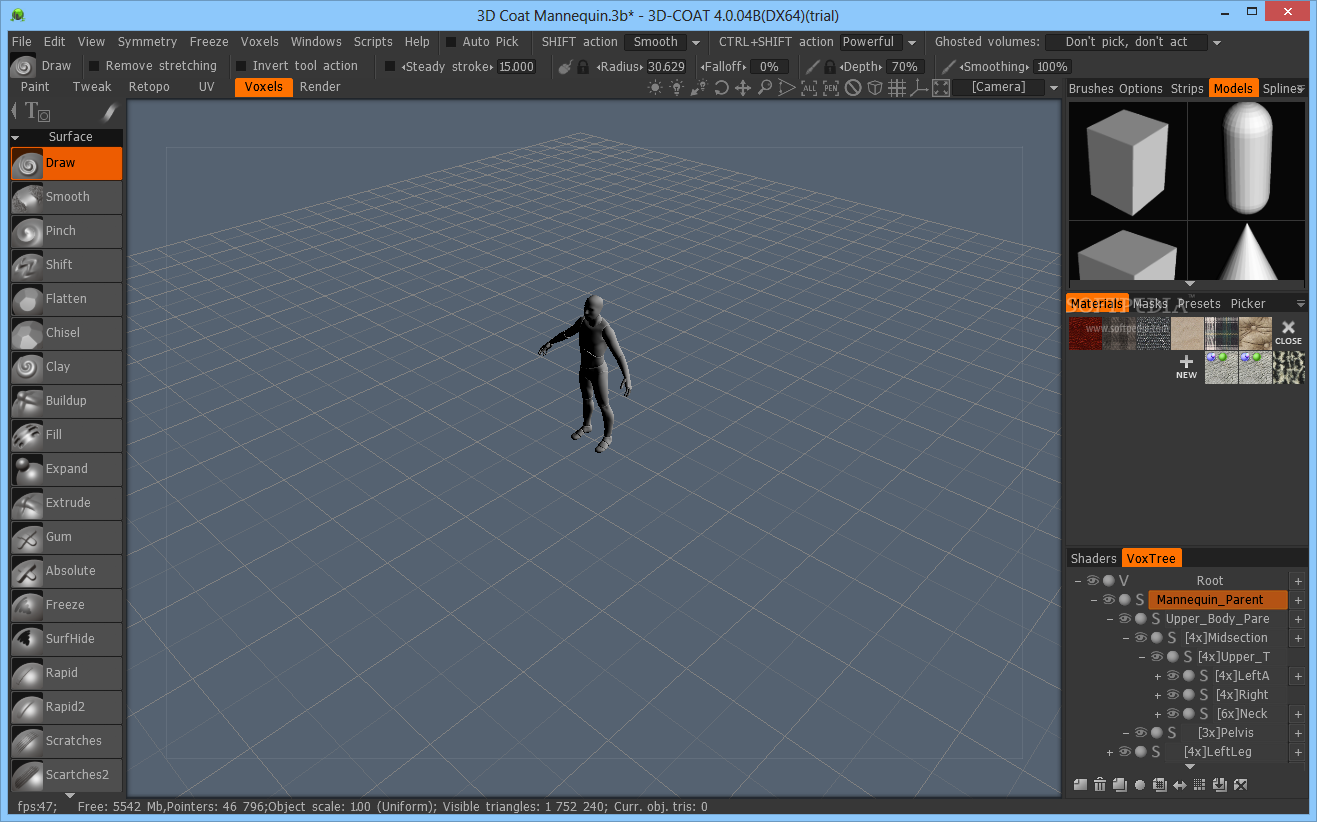Click the ALL selection icon in viewport toolbar

pyautogui.click(x=809, y=88)
